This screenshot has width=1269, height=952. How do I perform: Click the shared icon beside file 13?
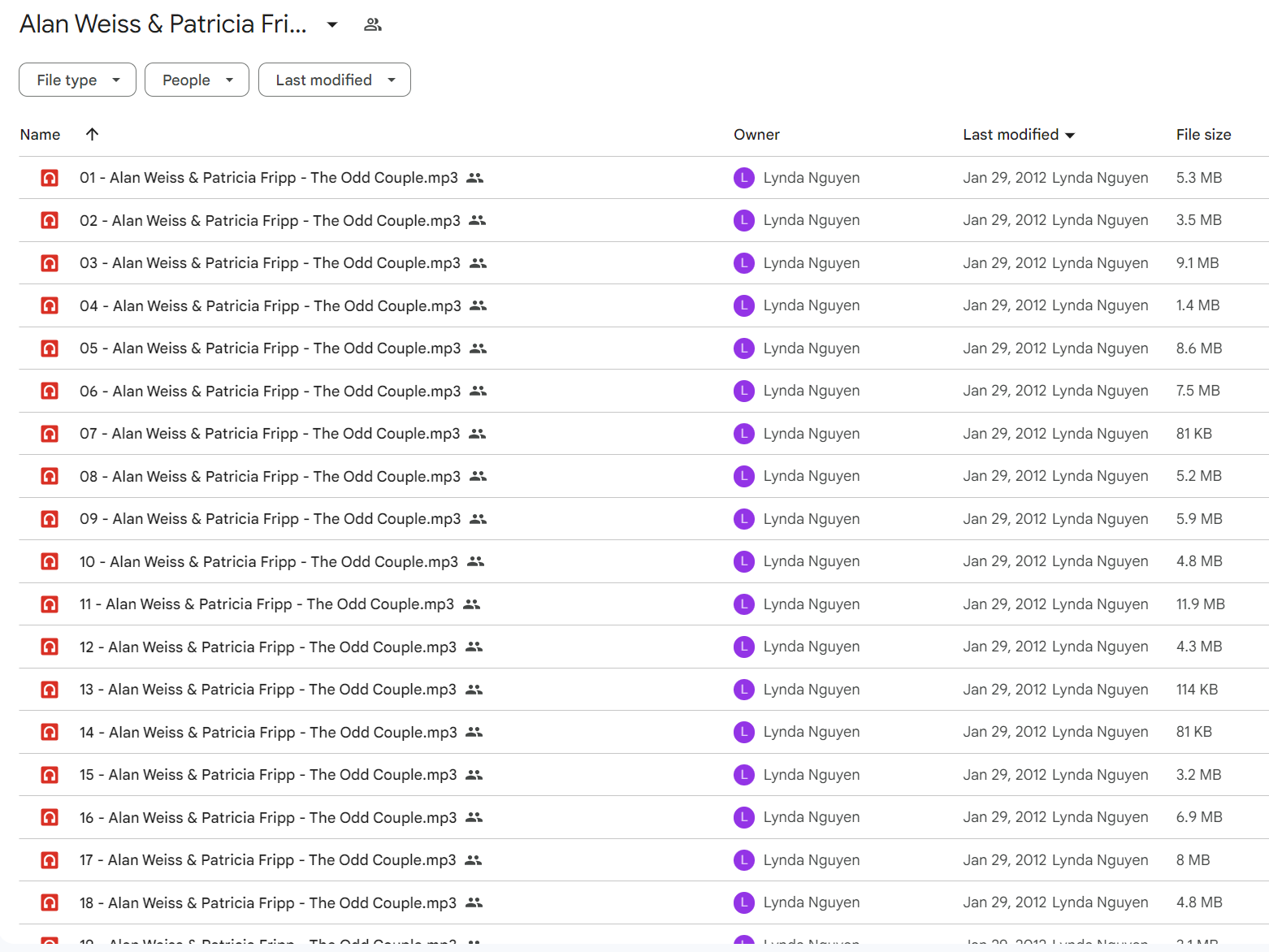(474, 690)
